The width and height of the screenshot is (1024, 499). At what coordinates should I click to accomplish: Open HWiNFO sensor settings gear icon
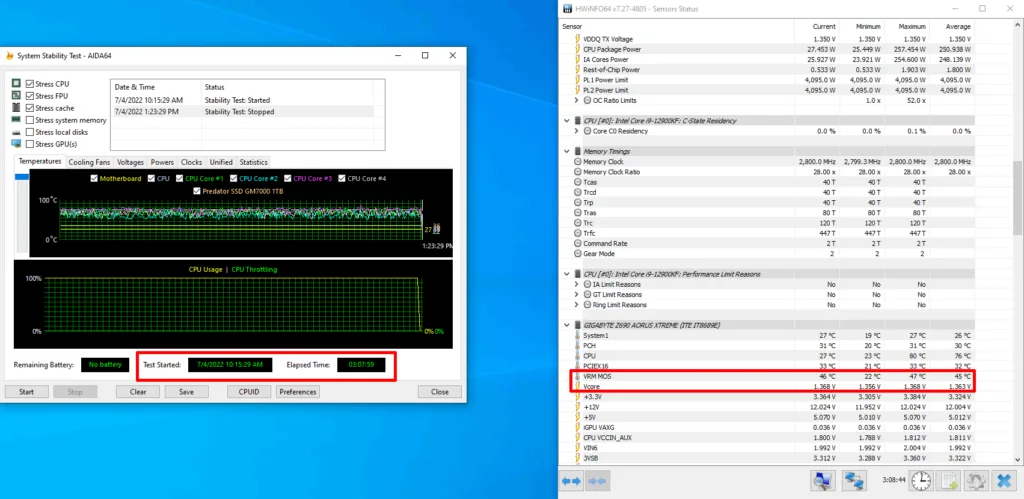click(976, 481)
